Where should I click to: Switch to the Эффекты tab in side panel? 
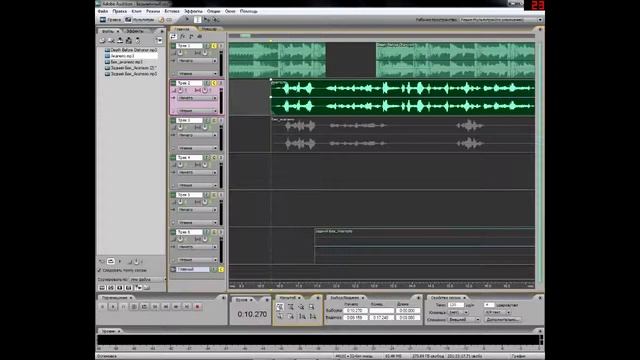point(135,31)
